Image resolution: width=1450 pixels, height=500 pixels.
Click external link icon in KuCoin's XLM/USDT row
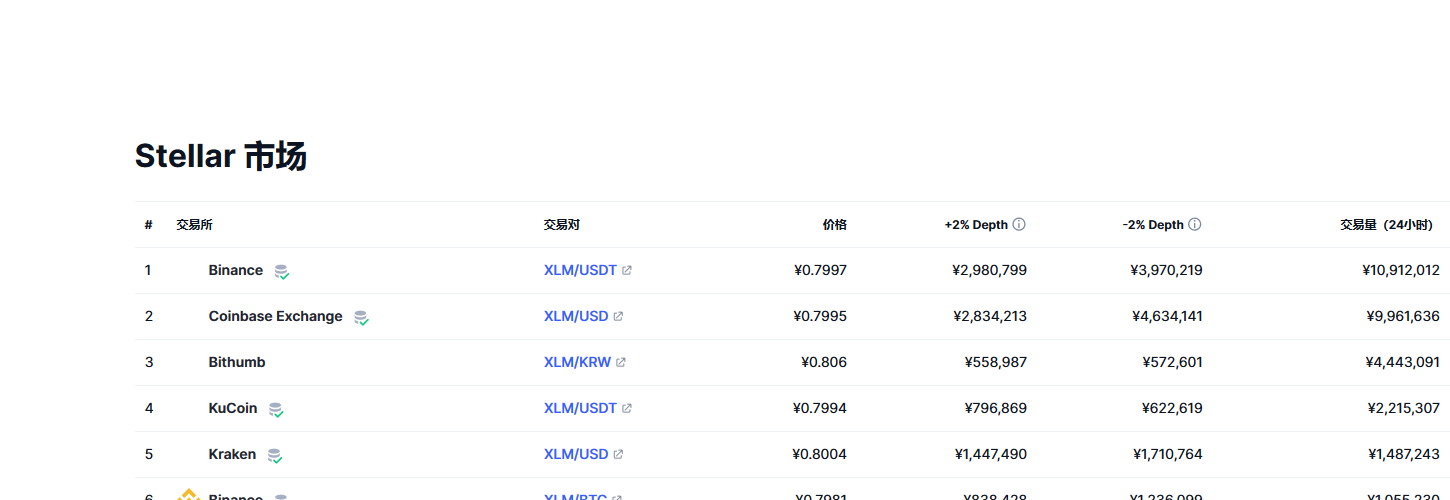coord(627,409)
